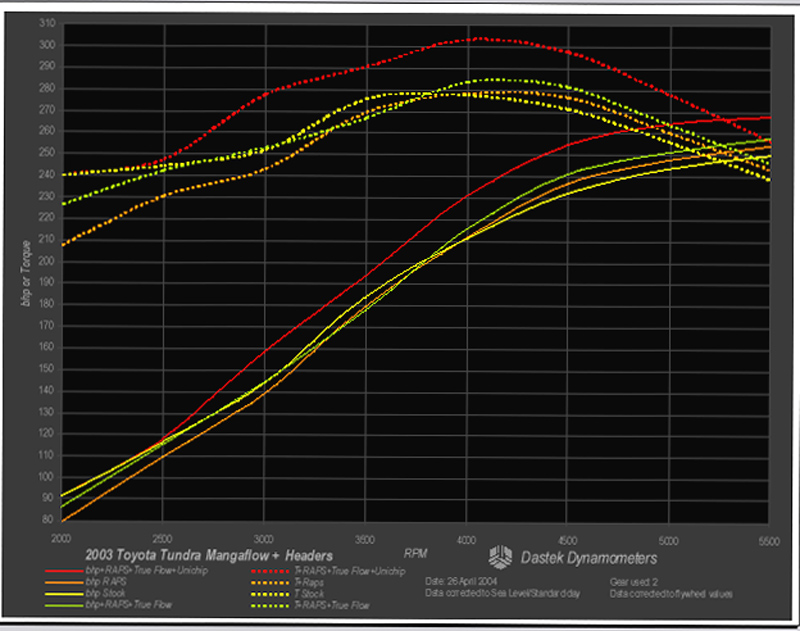The height and width of the screenshot is (631, 800).
Task: Click the 210 value on the y-axis
Action: 47,239
